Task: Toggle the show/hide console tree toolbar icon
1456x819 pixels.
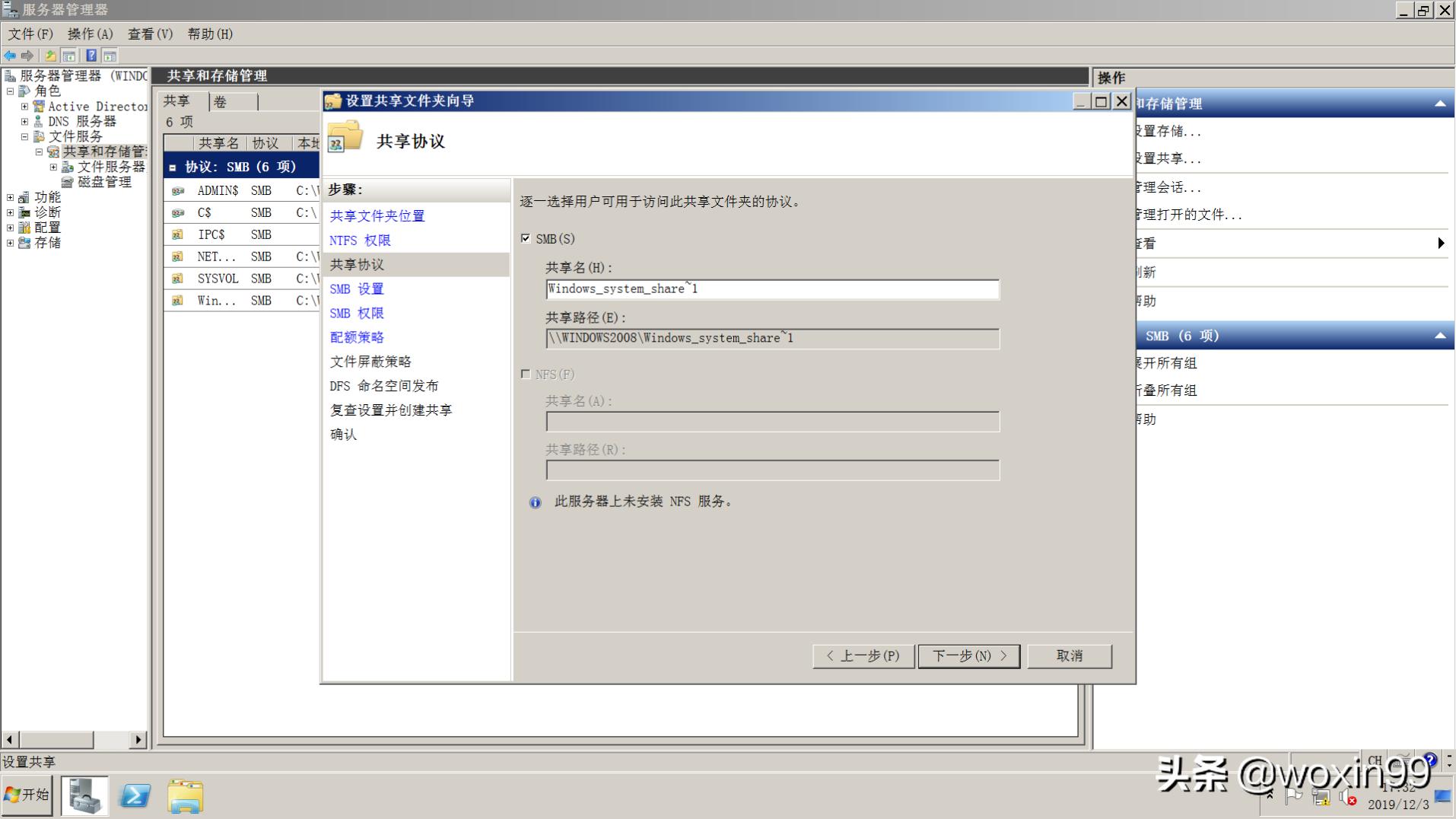Action: (68, 55)
